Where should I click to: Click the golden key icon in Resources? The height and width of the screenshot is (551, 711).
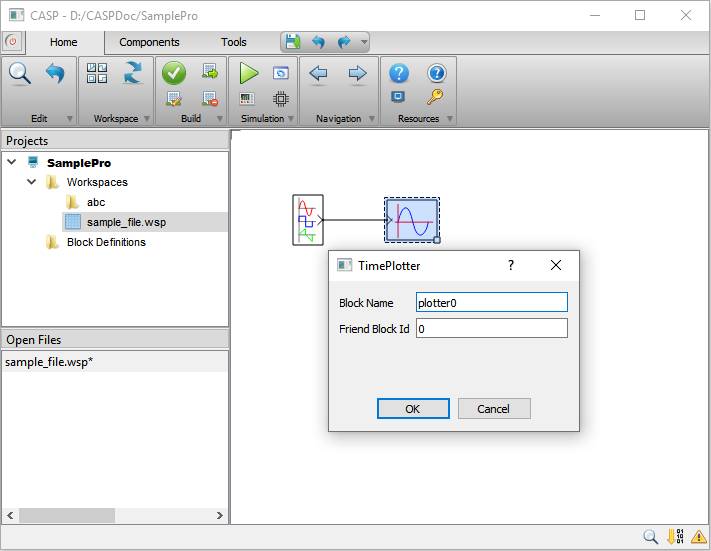coord(435,97)
